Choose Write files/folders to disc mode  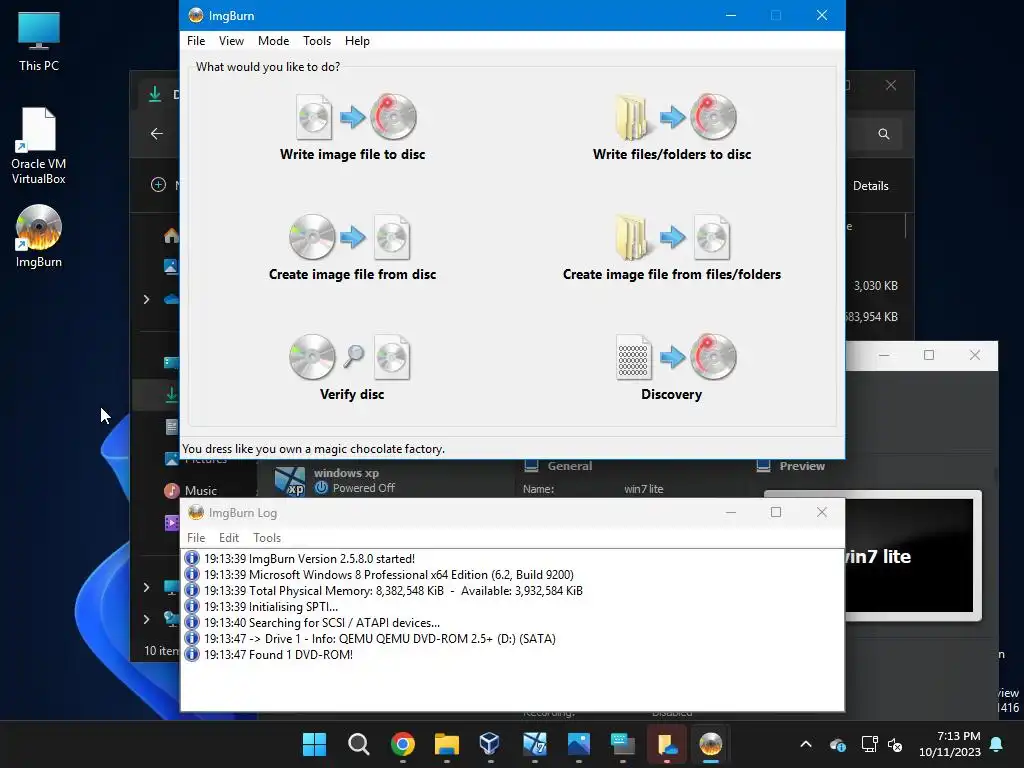[x=672, y=127]
